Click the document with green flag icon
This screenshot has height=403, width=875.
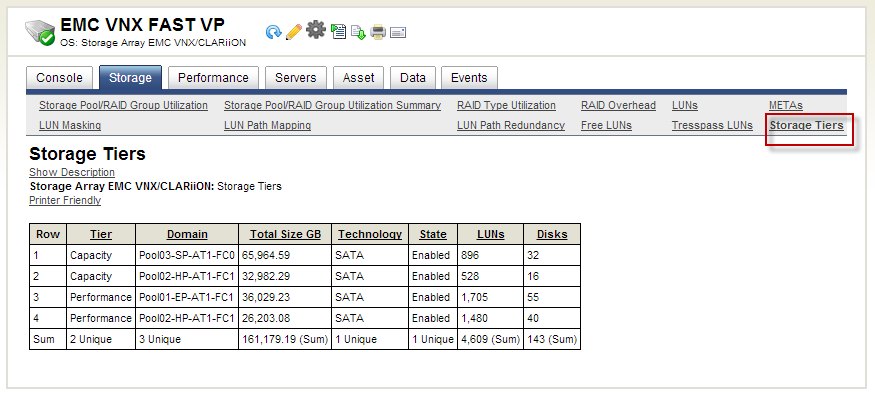338,31
